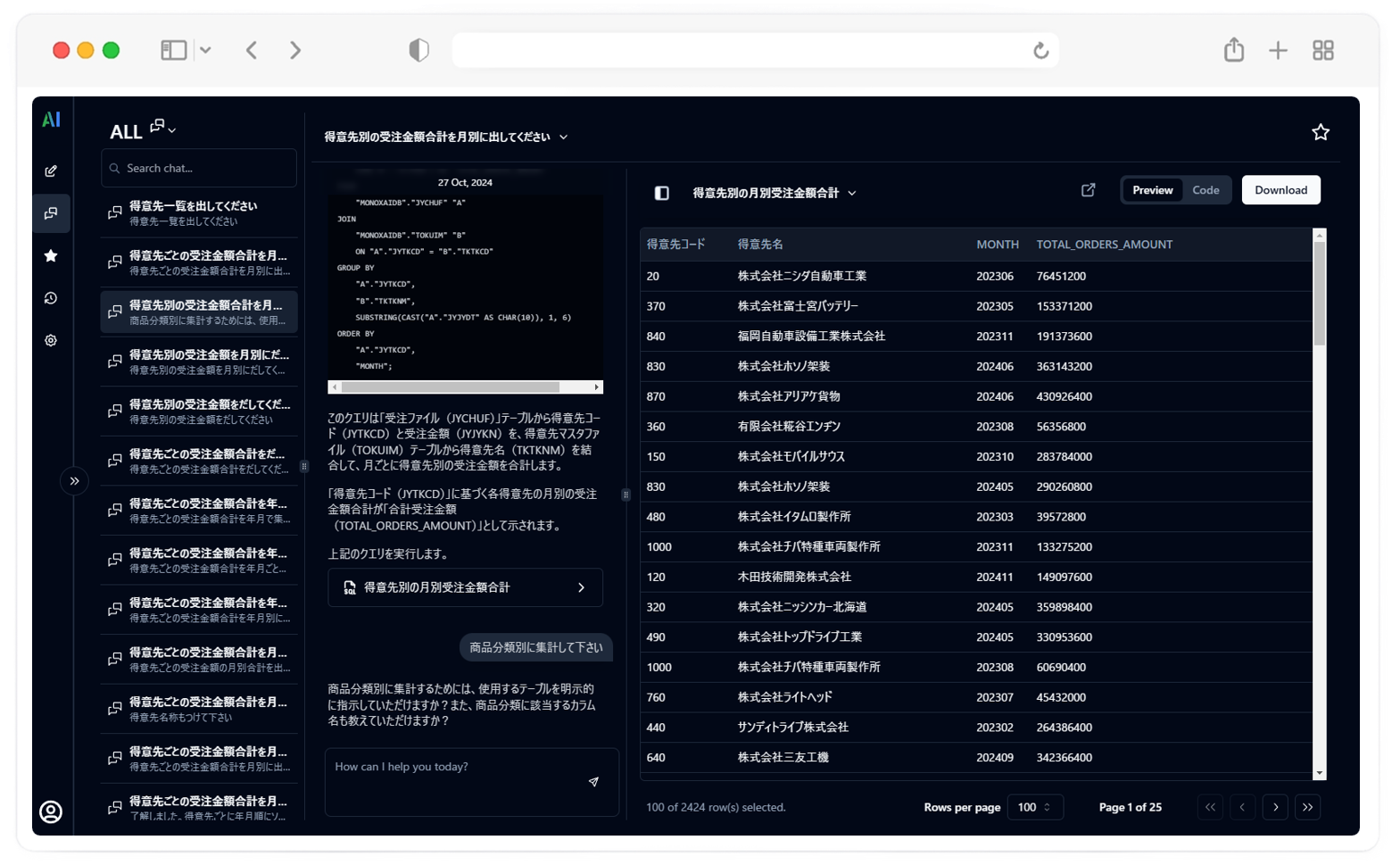1400x865 pixels.
Task: Send message with the paper plane icon
Action: (593, 782)
